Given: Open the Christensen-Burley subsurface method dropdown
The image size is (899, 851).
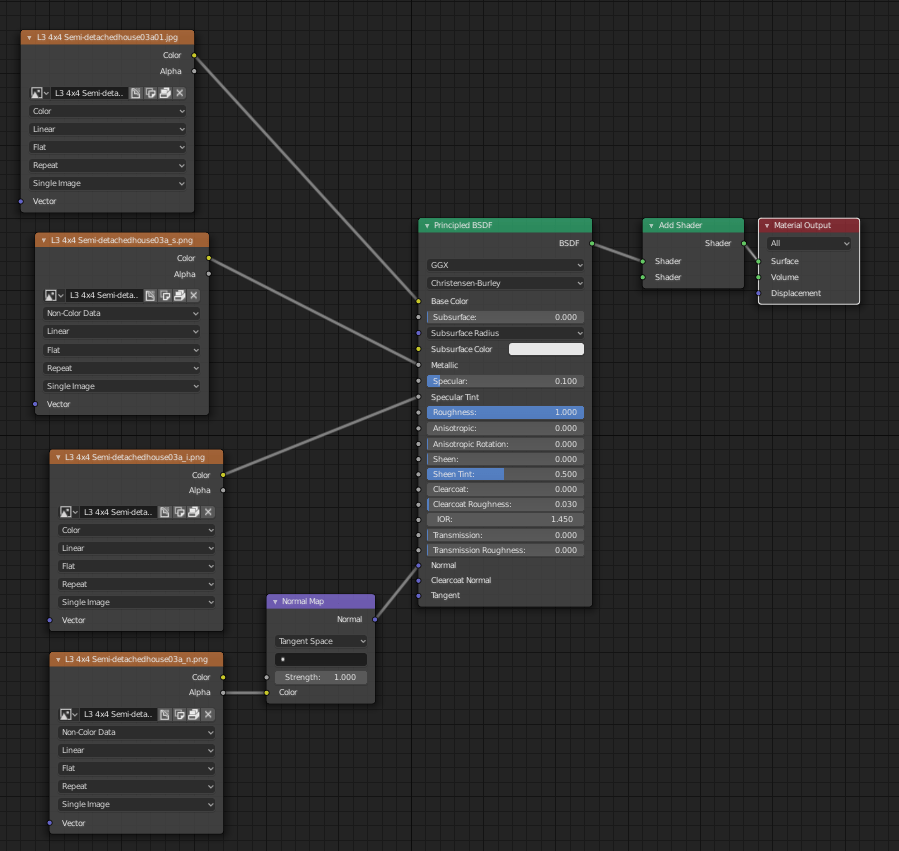Looking at the screenshot, I should pyautogui.click(x=505, y=283).
